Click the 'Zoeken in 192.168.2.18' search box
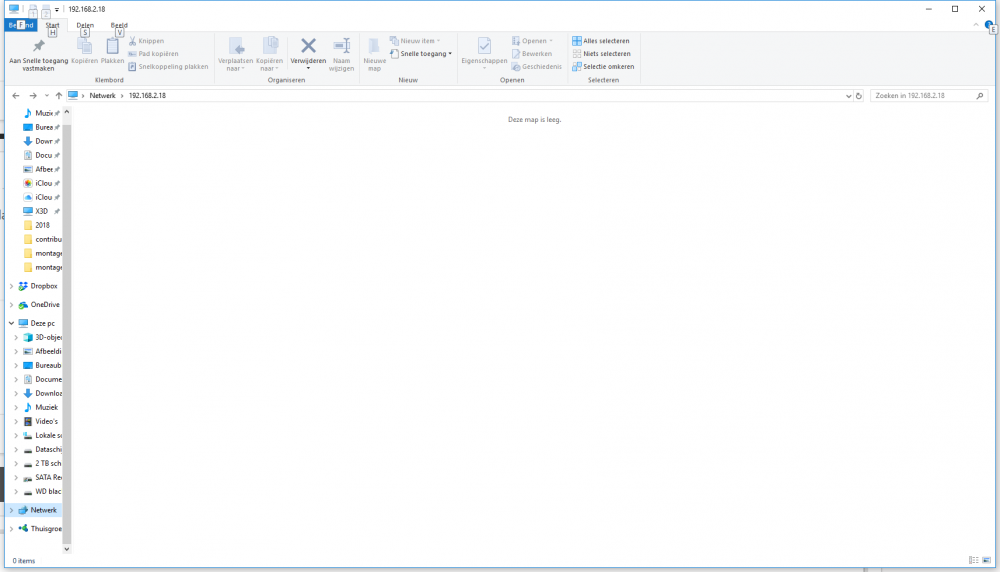This screenshot has width=1000, height=572. click(x=925, y=96)
